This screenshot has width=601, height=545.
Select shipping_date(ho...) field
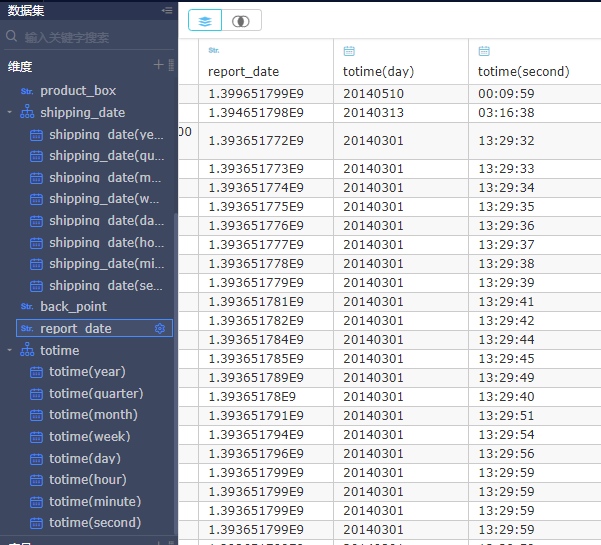107,243
